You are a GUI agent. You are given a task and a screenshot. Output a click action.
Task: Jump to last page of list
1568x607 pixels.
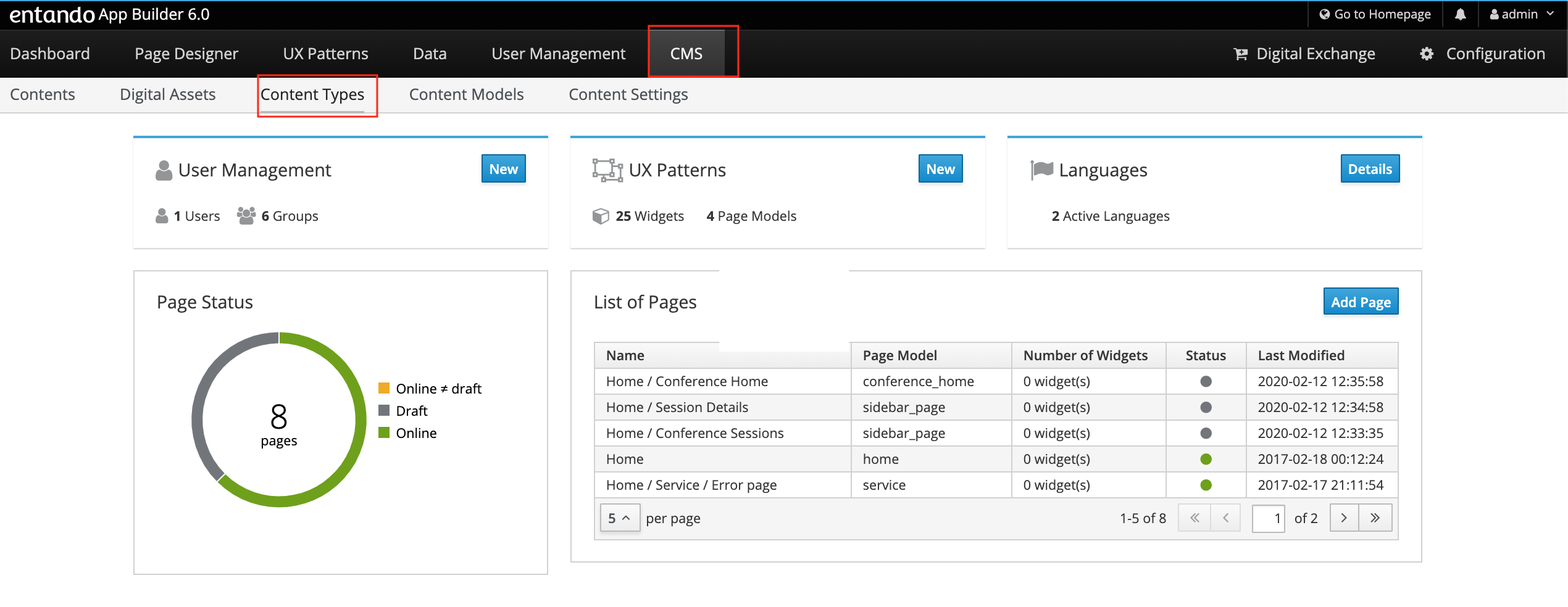point(1375,518)
